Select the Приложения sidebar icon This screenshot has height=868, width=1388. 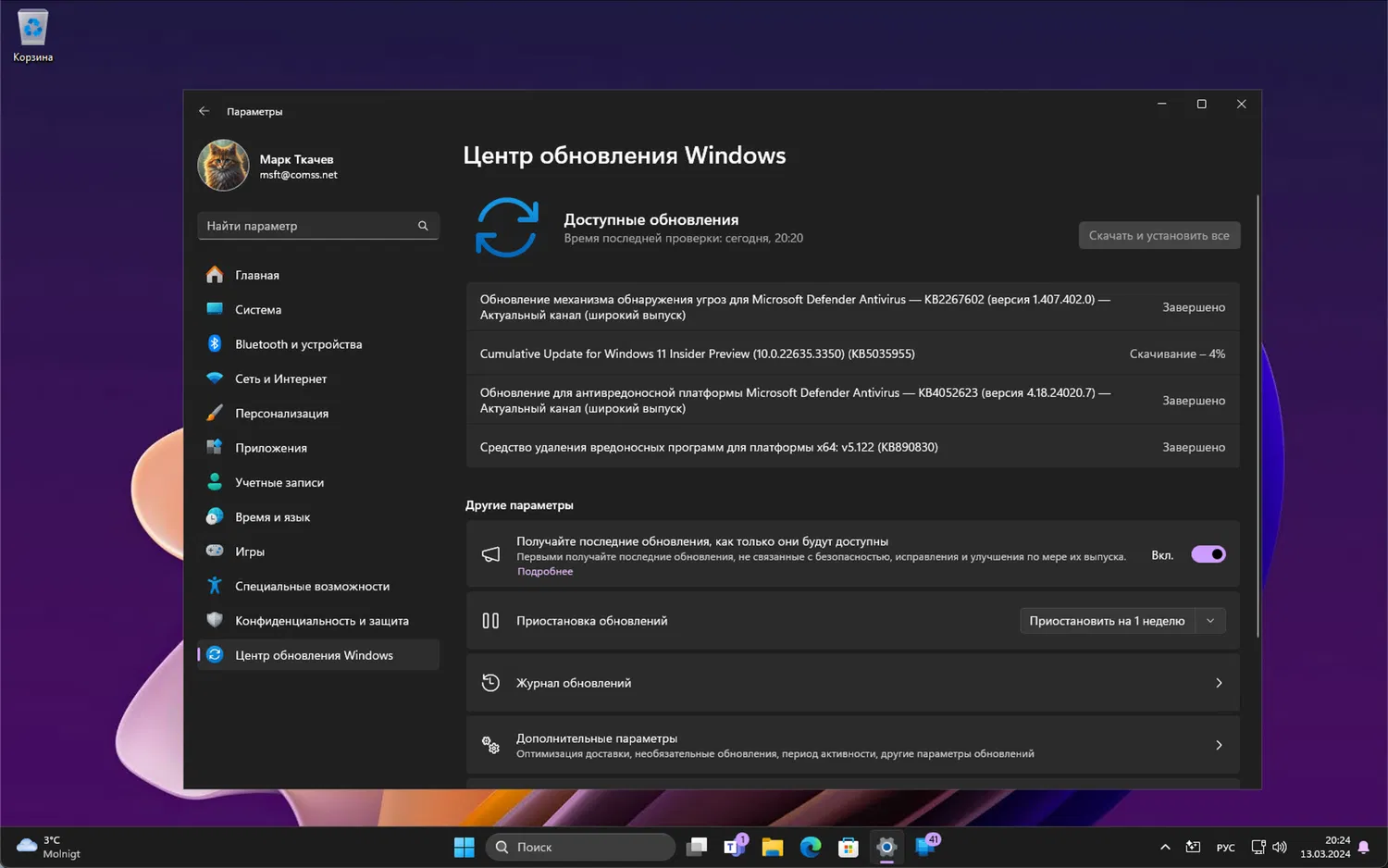(x=215, y=448)
